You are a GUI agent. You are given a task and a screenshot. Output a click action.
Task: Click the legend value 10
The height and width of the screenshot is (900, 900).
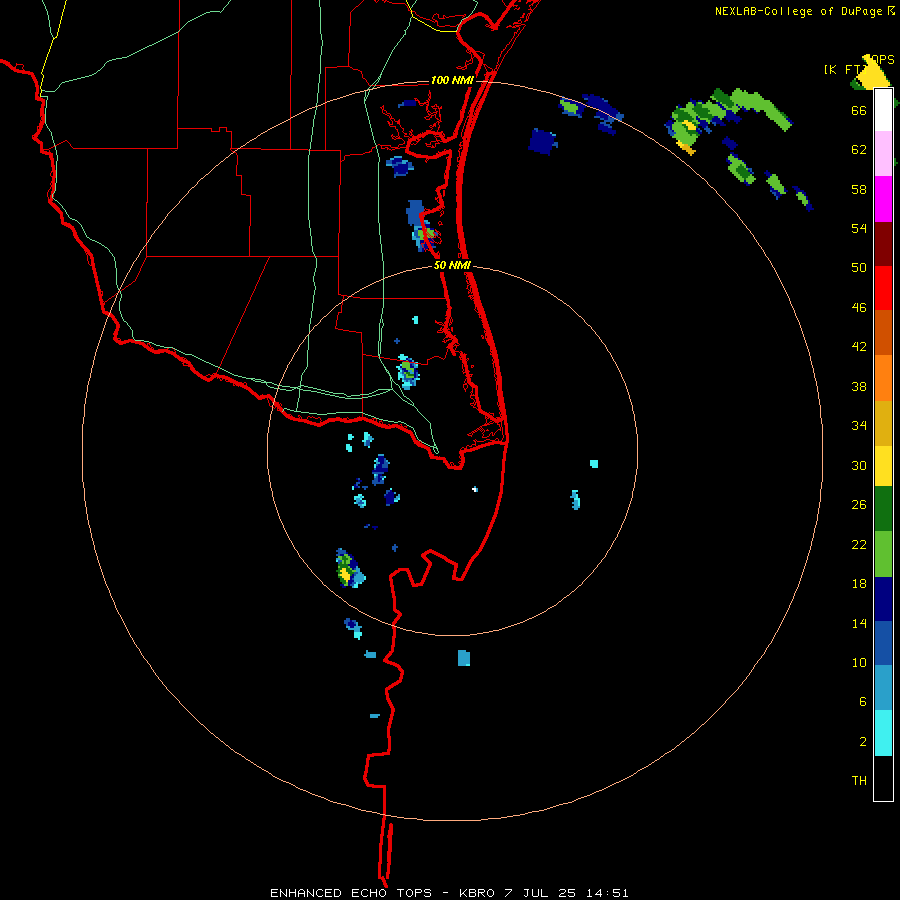pos(859,662)
